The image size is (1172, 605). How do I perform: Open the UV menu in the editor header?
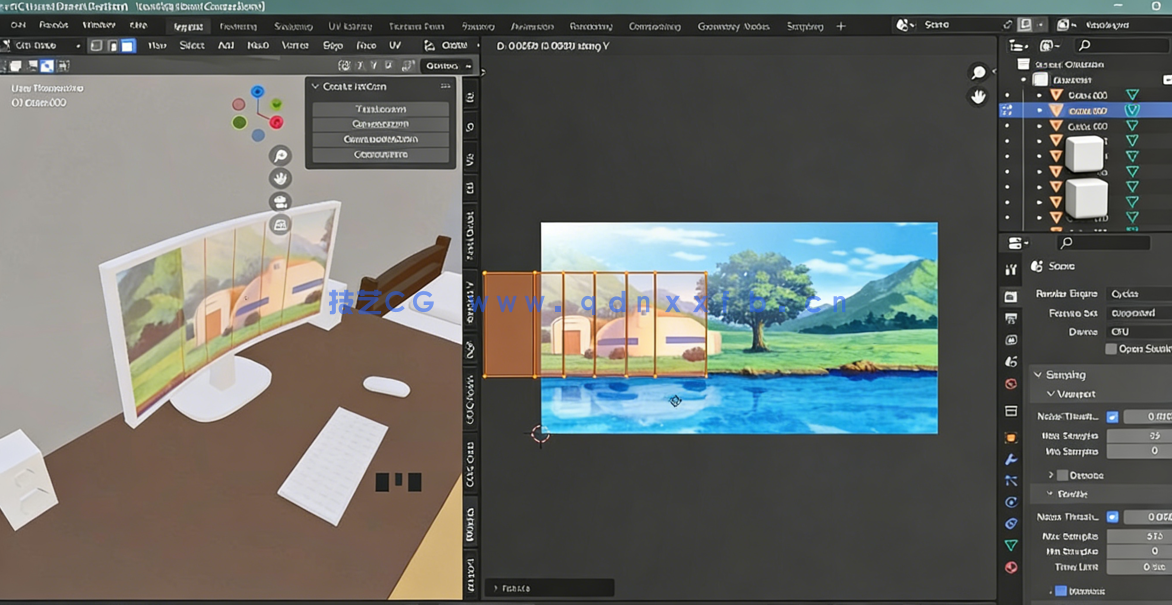tap(393, 46)
